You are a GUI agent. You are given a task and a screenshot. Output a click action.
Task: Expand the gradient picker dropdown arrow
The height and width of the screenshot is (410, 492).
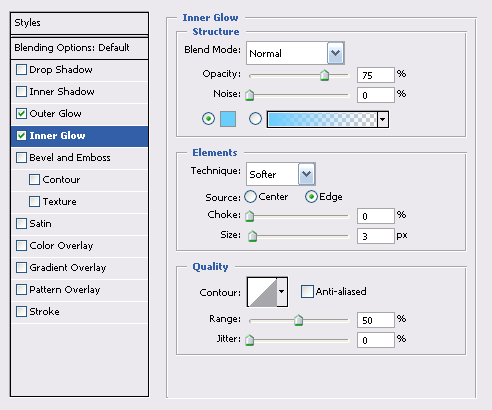[x=383, y=119]
